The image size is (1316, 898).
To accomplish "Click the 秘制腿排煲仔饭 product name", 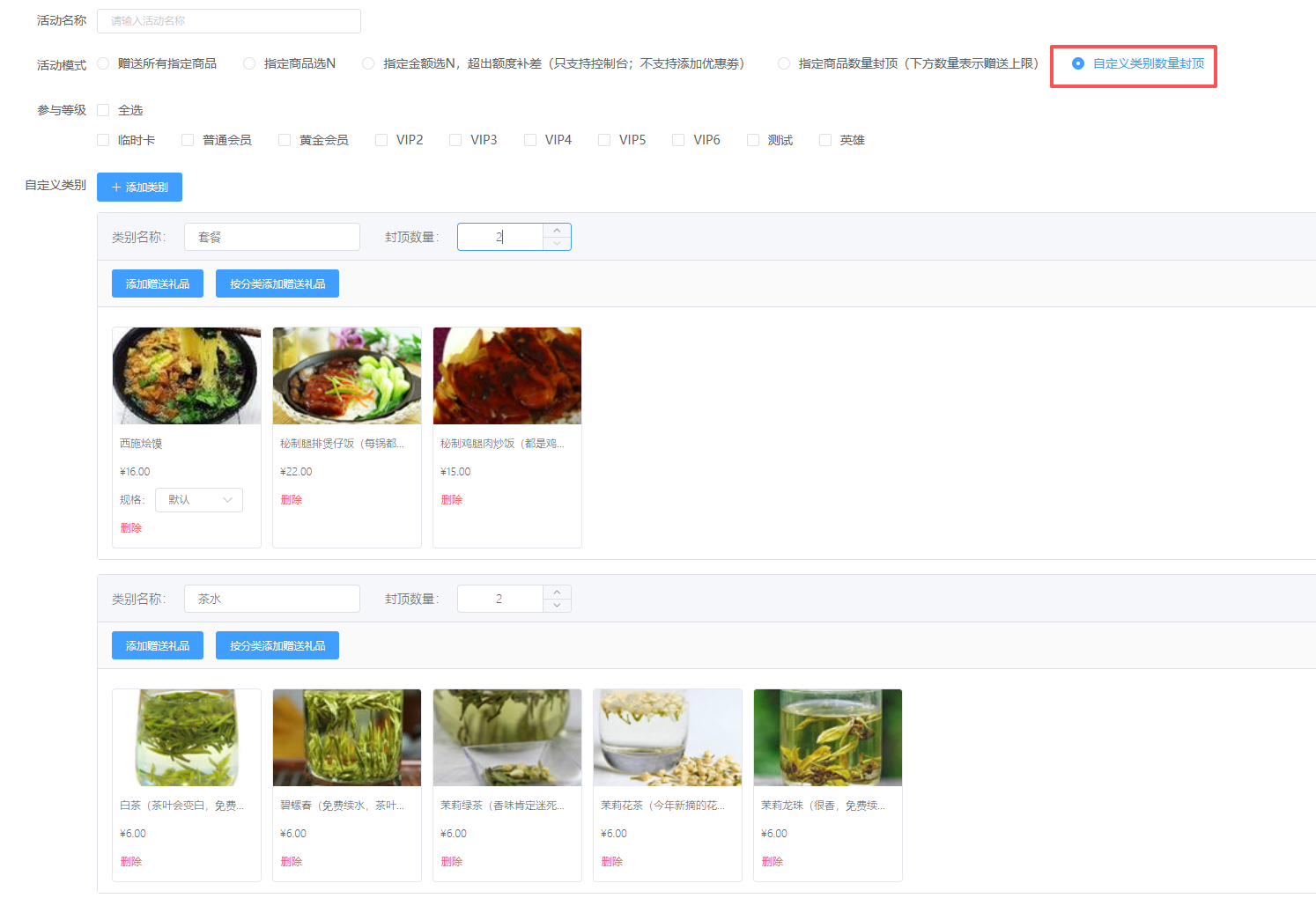I will [x=342, y=444].
